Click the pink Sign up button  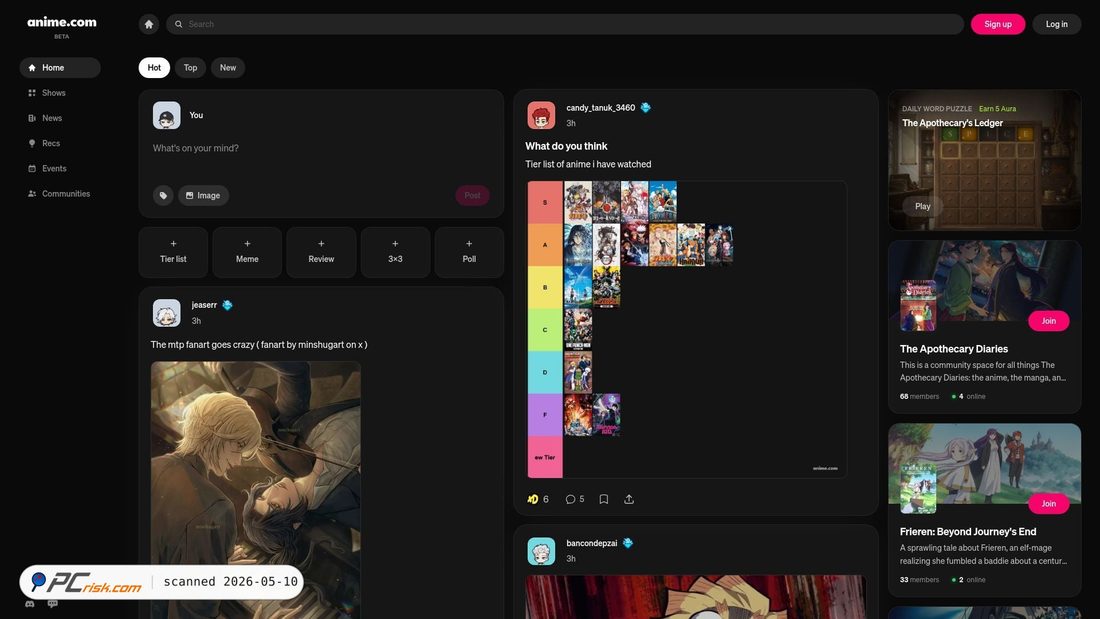click(998, 24)
